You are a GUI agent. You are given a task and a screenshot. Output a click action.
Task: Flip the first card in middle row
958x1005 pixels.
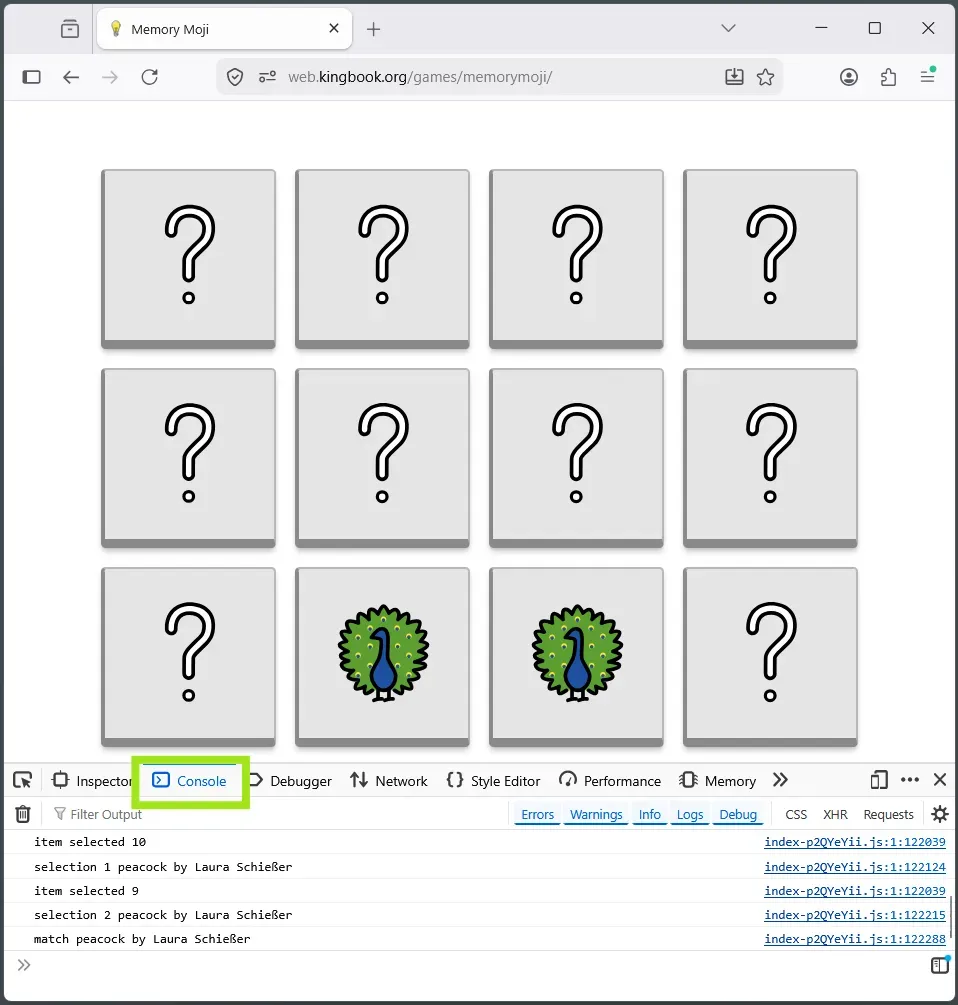pyautogui.click(x=188, y=458)
